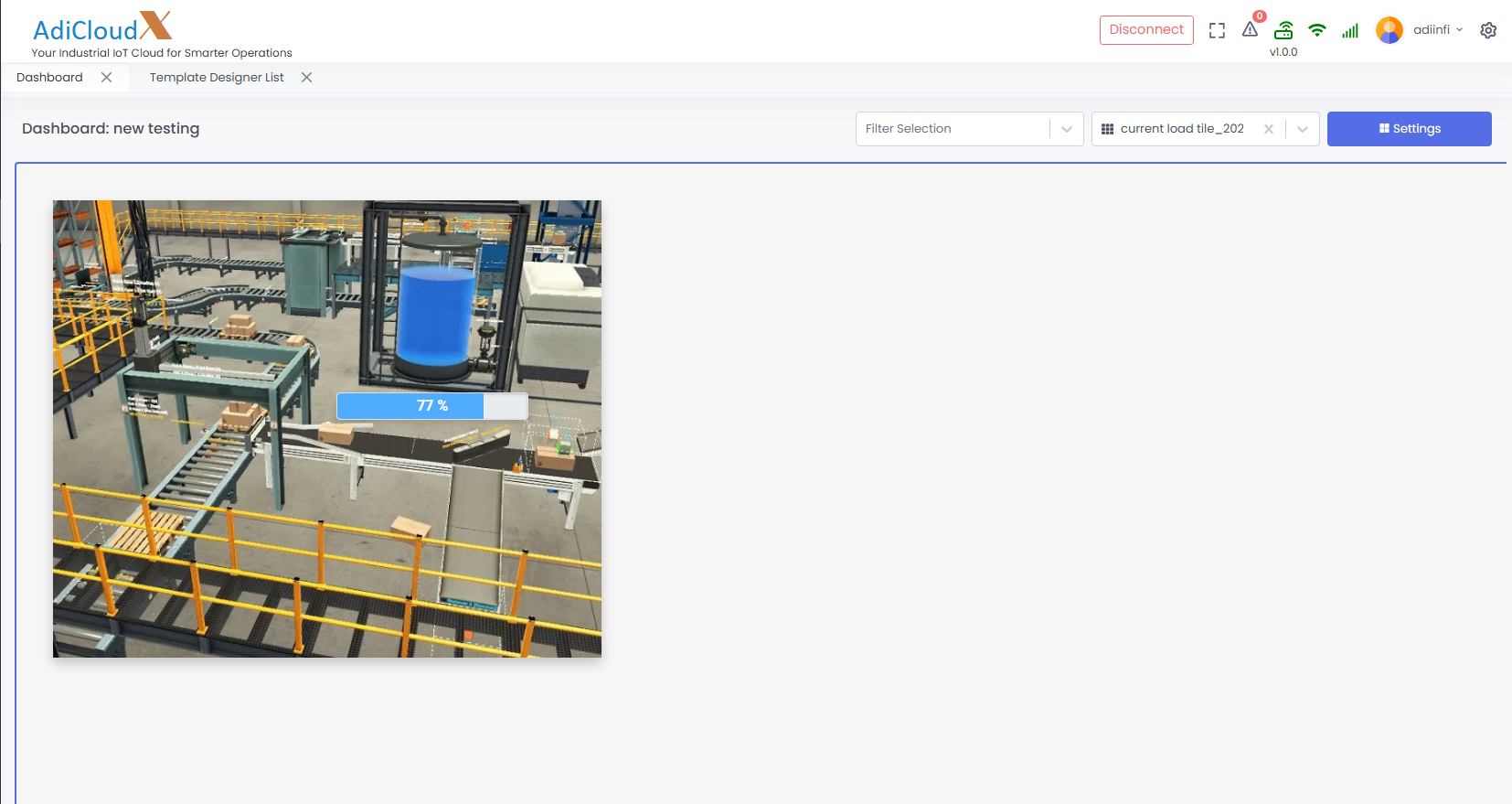Click the green Wi-Fi status icon
This screenshot has width=1512, height=804.
coord(1316,30)
